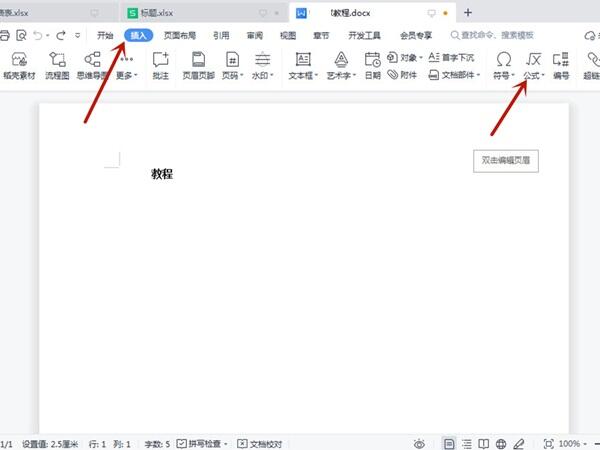Open the 更多 more options menu

[127, 66]
